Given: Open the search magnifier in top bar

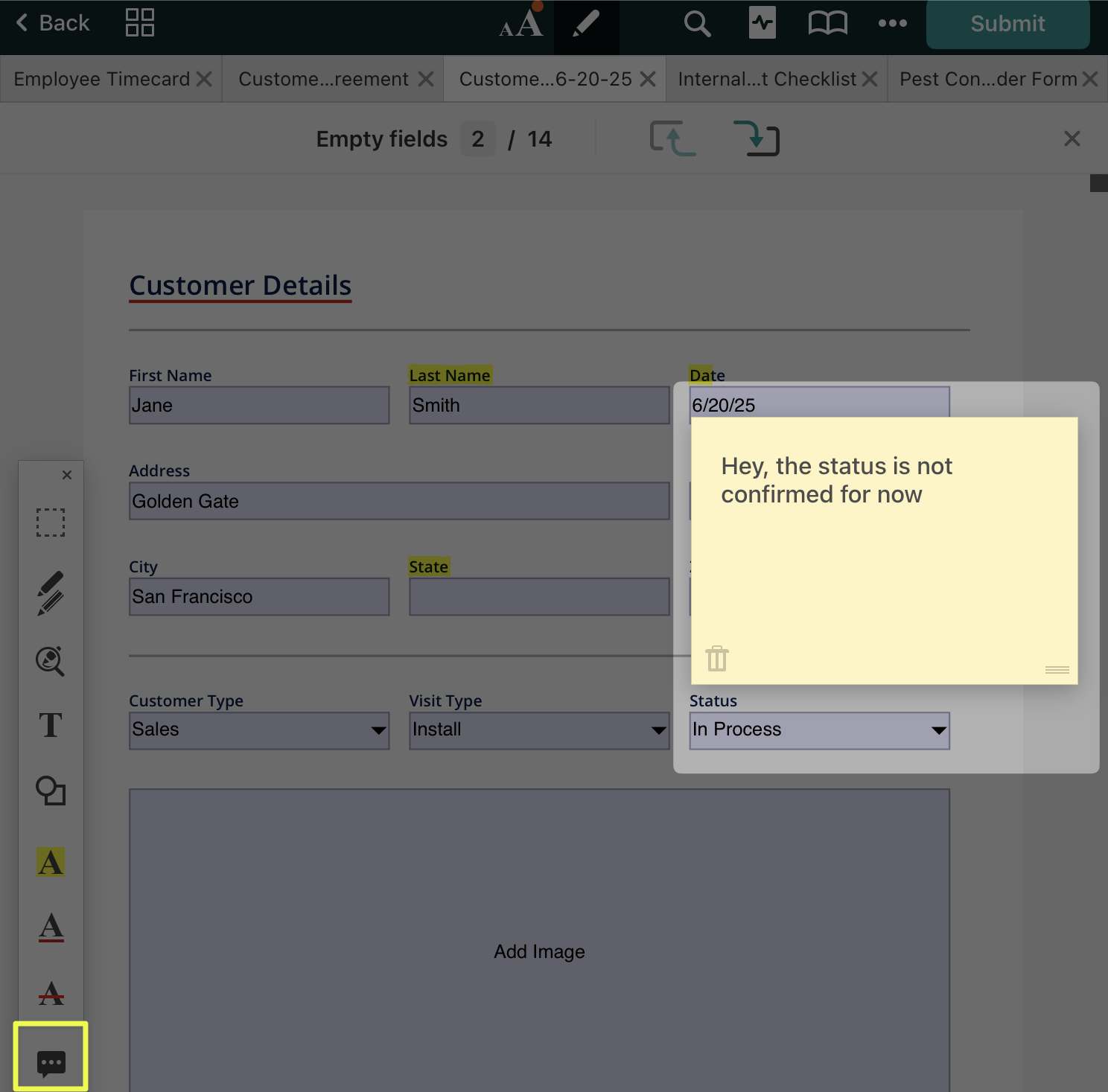Looking at the screenshot, I should click(697, 24).
